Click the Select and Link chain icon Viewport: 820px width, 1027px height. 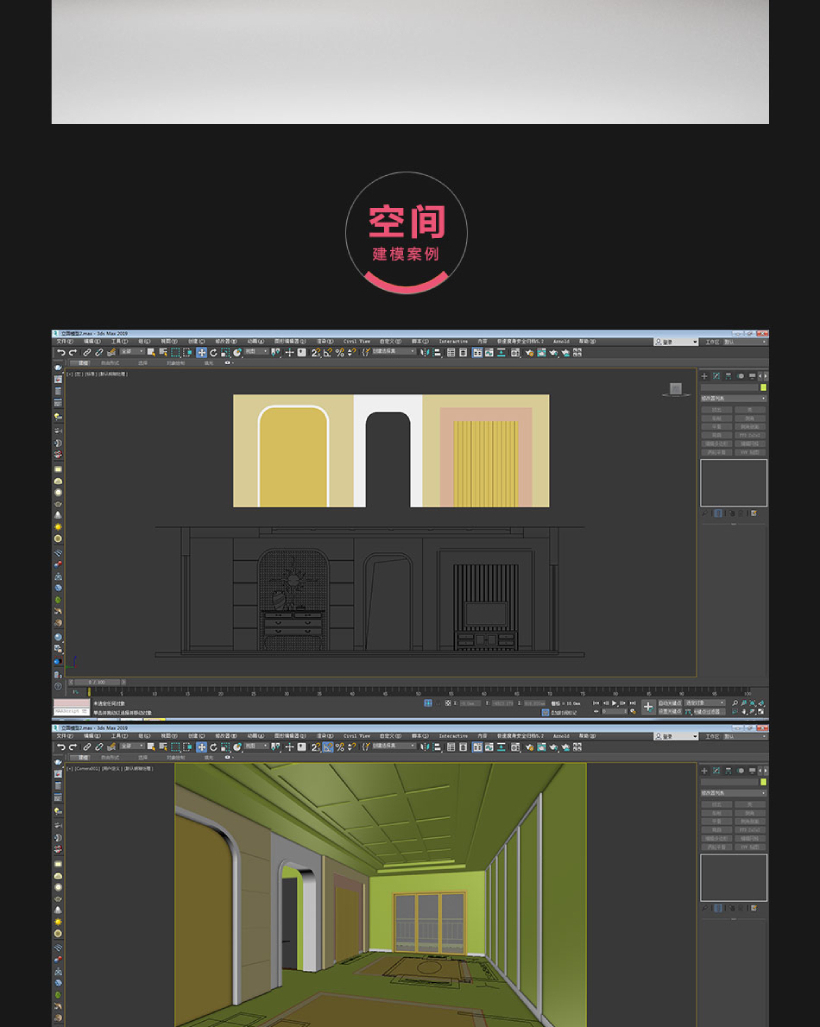coord(87,353)
